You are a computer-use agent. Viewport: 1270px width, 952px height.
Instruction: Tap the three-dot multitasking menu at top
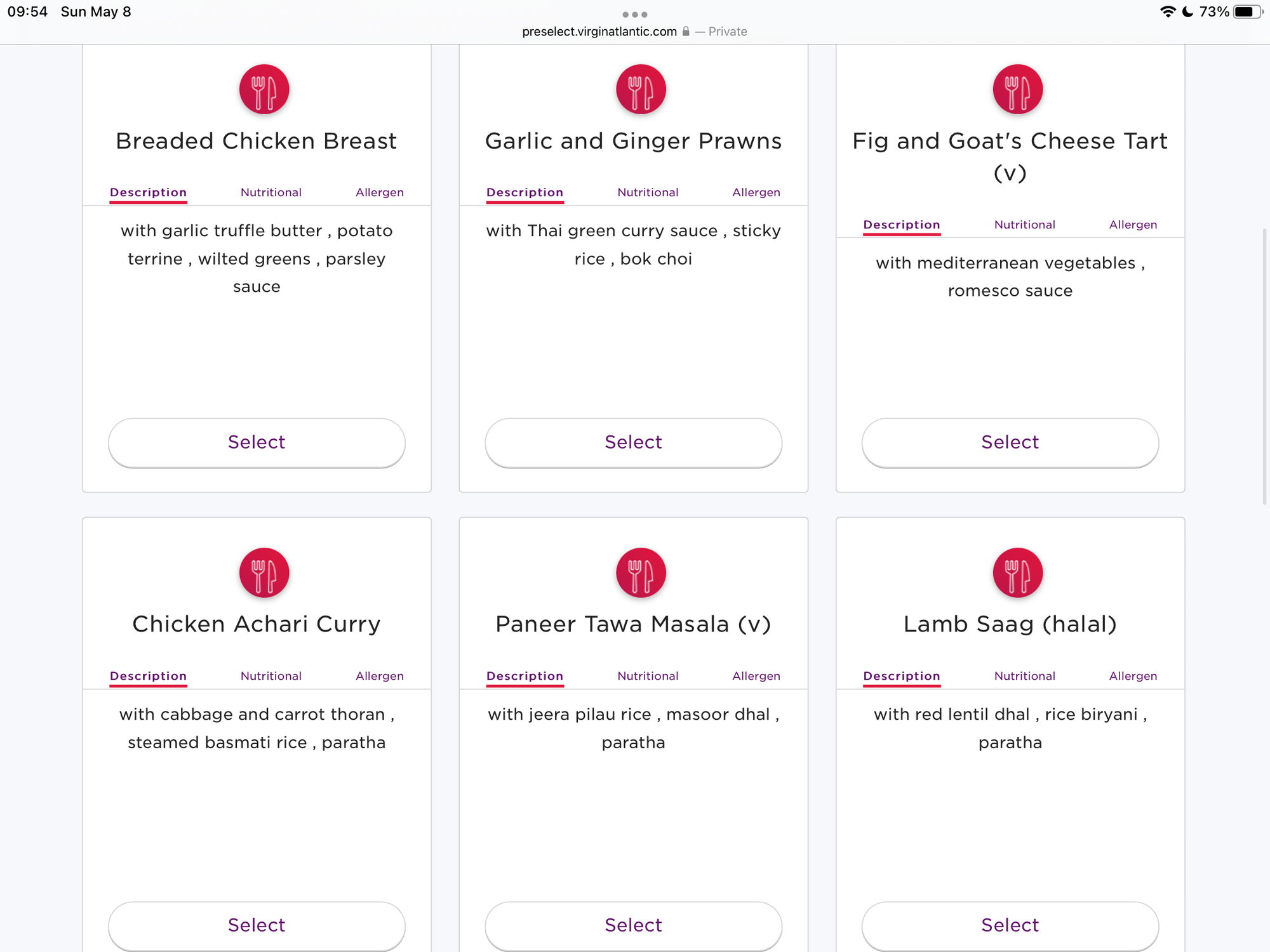pyautogui.click(x=634, y=14)
